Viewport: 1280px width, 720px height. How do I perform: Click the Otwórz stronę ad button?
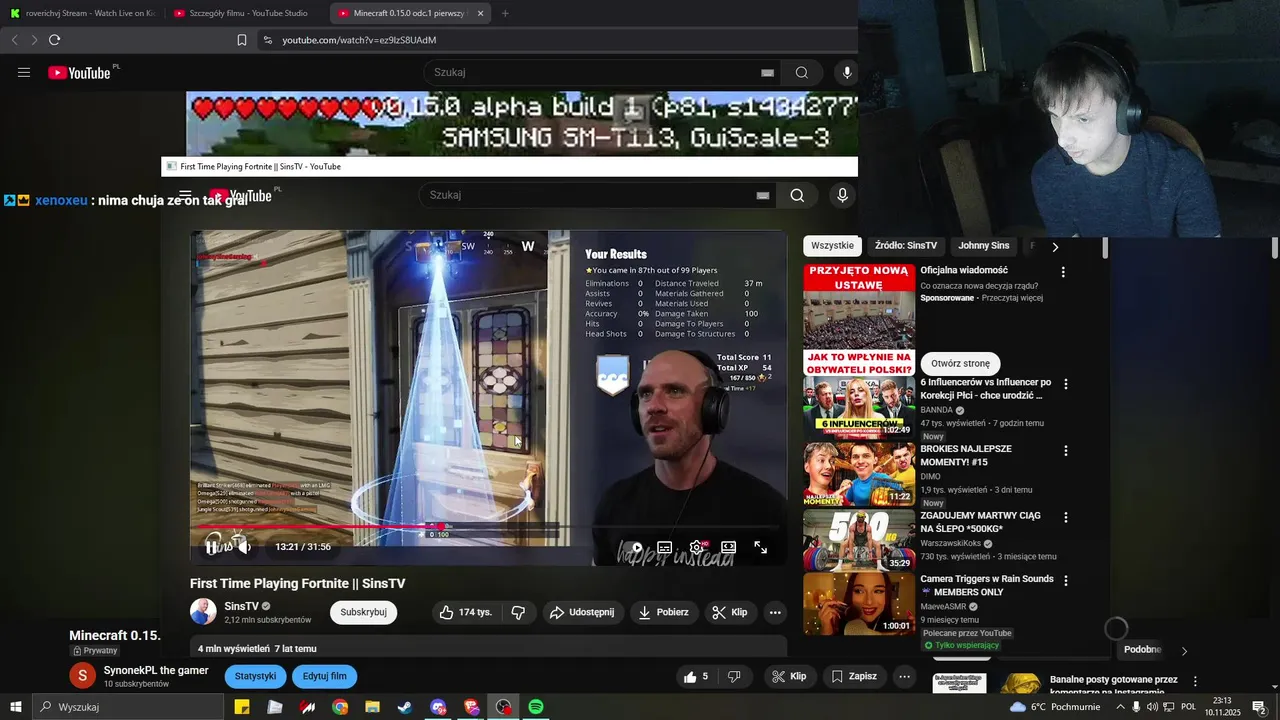pyautogui.click(x=960, y=363)
